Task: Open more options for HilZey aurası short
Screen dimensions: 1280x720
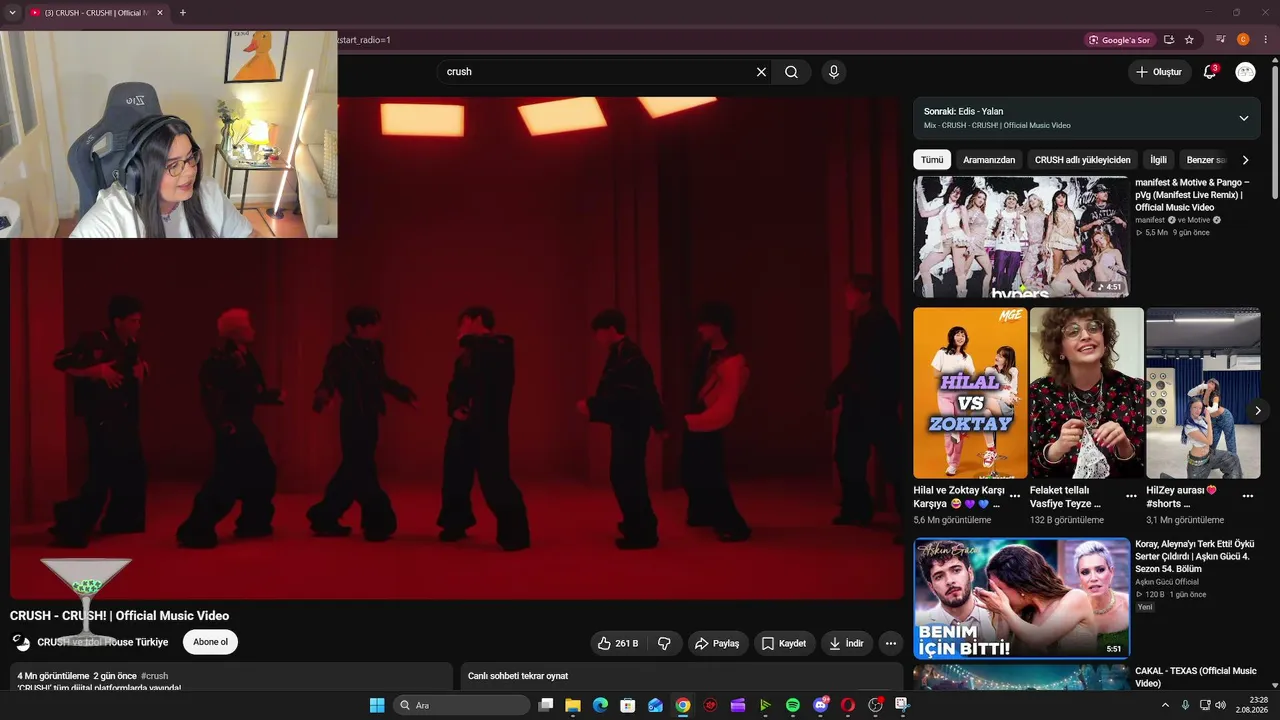Action: click(x=1248, y=496)
